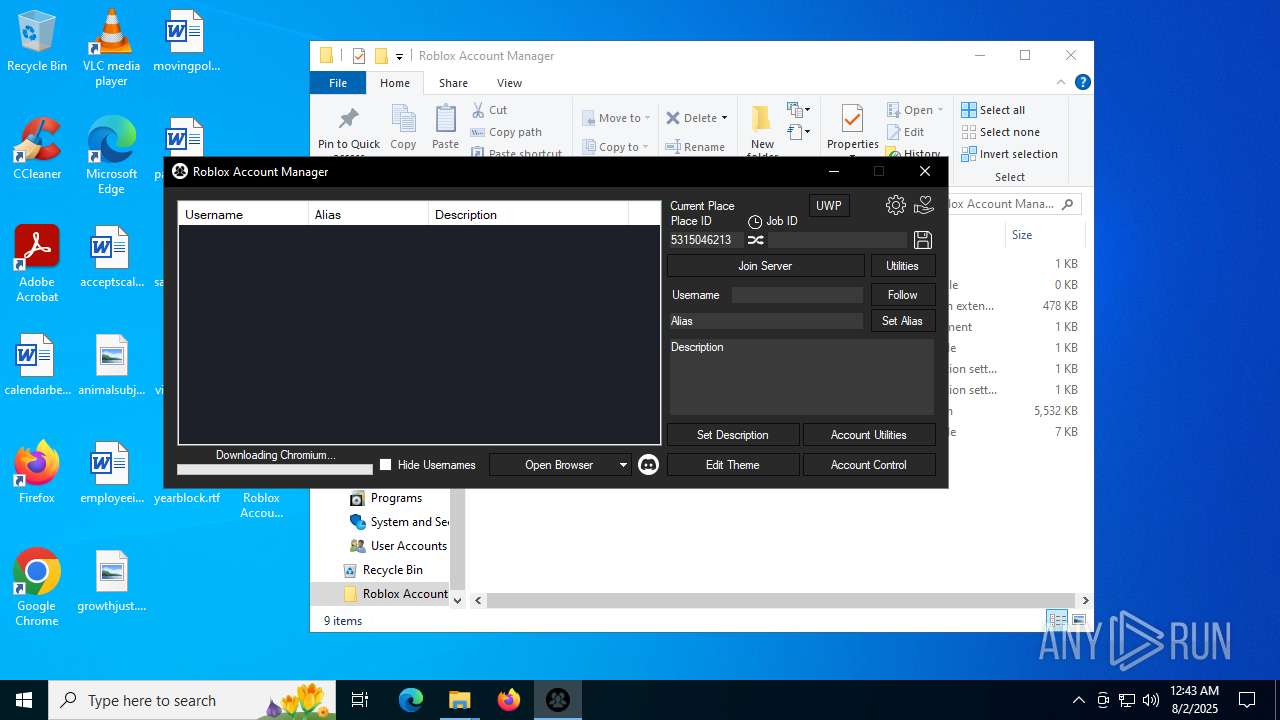Open Google Chrome desktop shortcut

click(37, 588)
